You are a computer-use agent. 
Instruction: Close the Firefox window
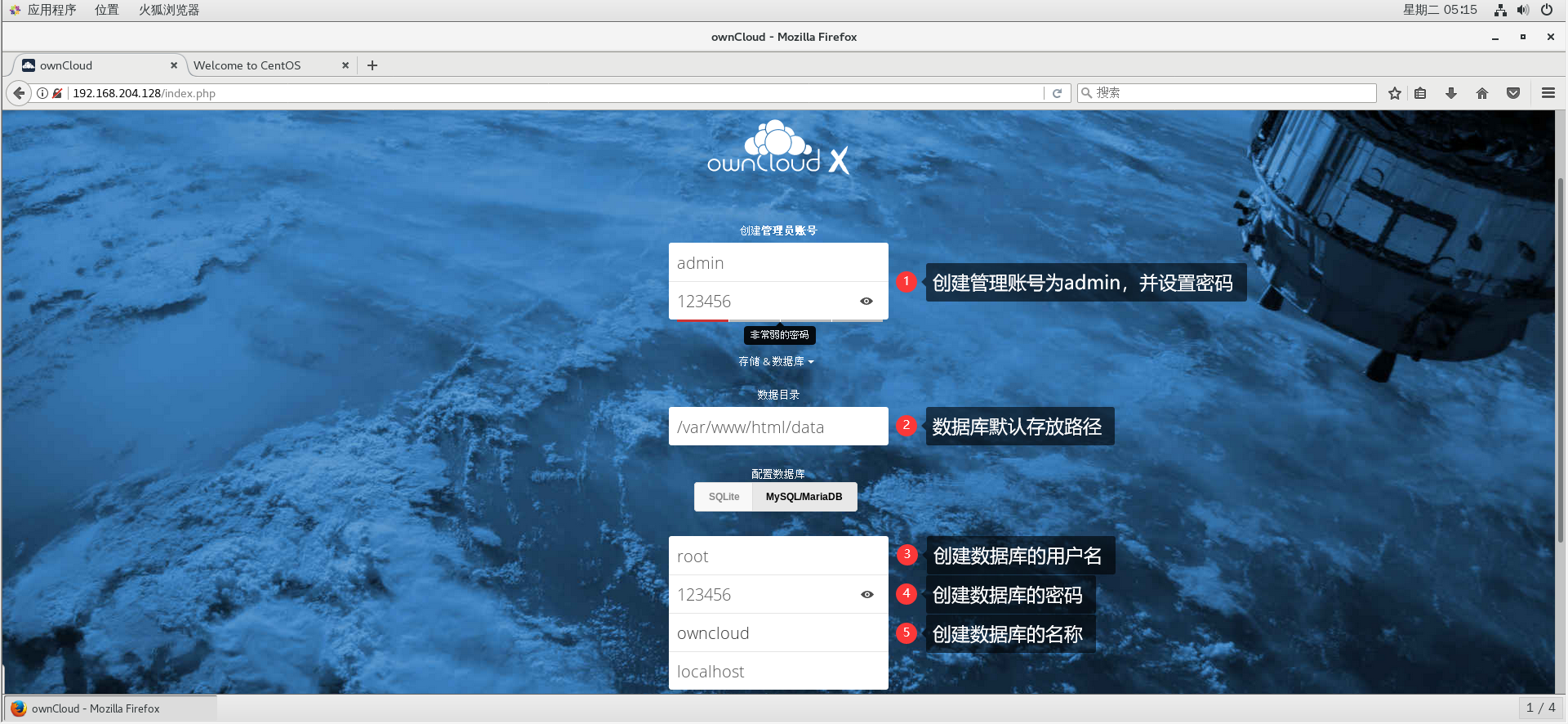pos(1550,37)
